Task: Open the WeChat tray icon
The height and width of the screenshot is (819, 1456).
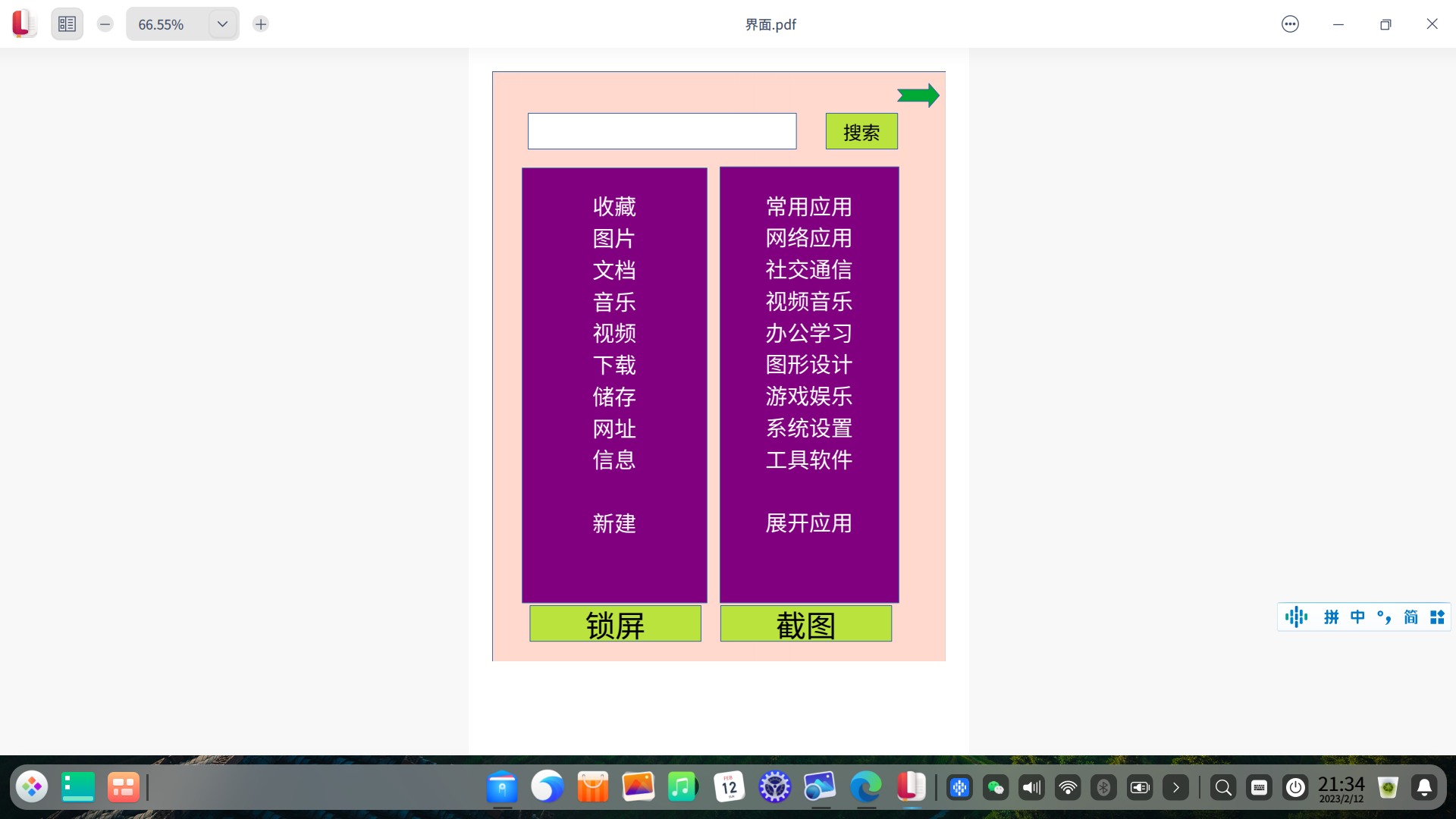Action: click(x=996, y=788)
